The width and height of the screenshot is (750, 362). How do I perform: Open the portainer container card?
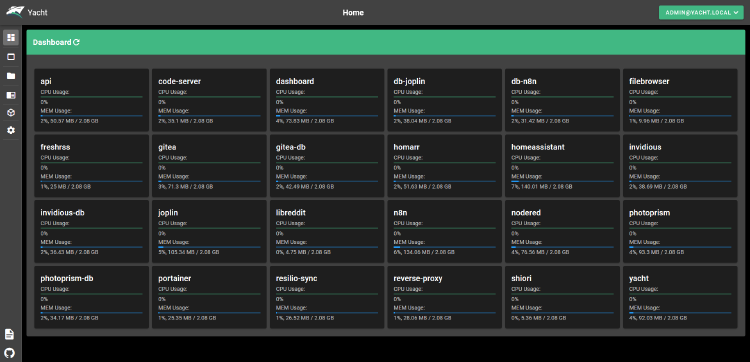(x=209, y=297)
